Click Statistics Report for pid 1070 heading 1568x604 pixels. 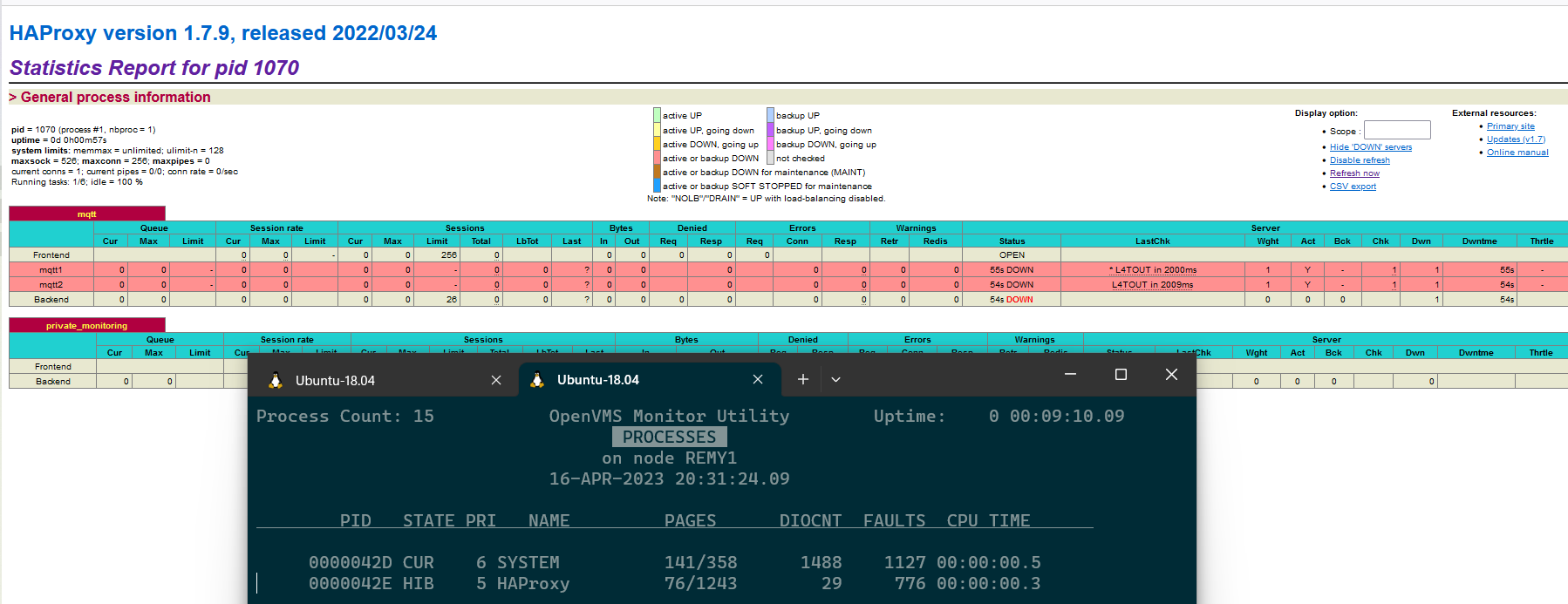coord(154,68)
